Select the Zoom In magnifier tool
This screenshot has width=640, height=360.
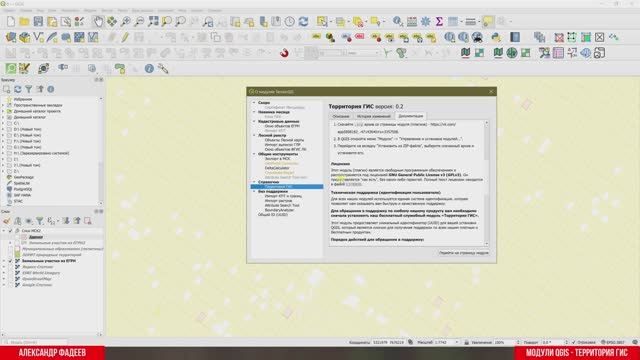pos(125,22)
